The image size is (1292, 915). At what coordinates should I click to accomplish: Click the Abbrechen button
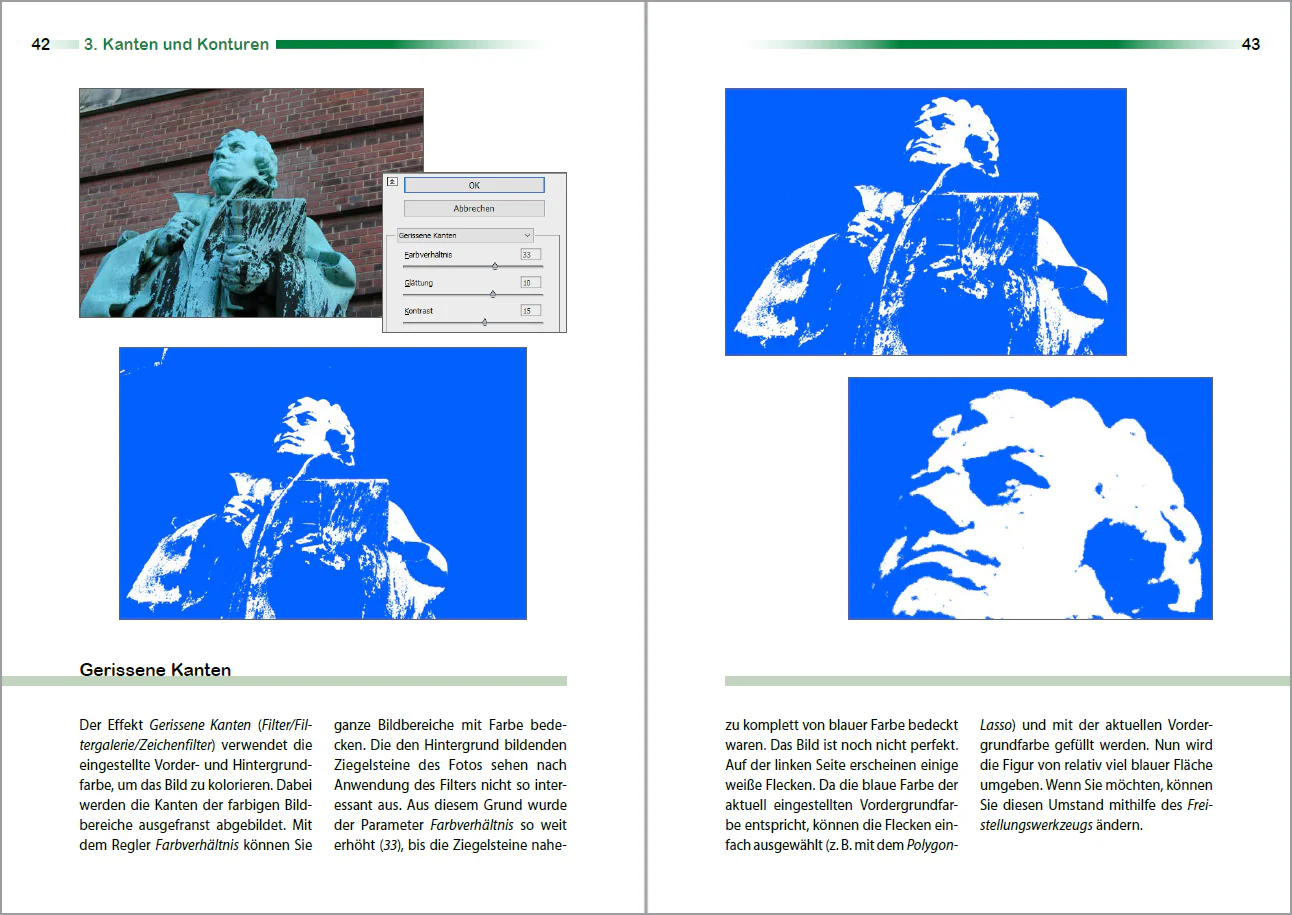474,208
